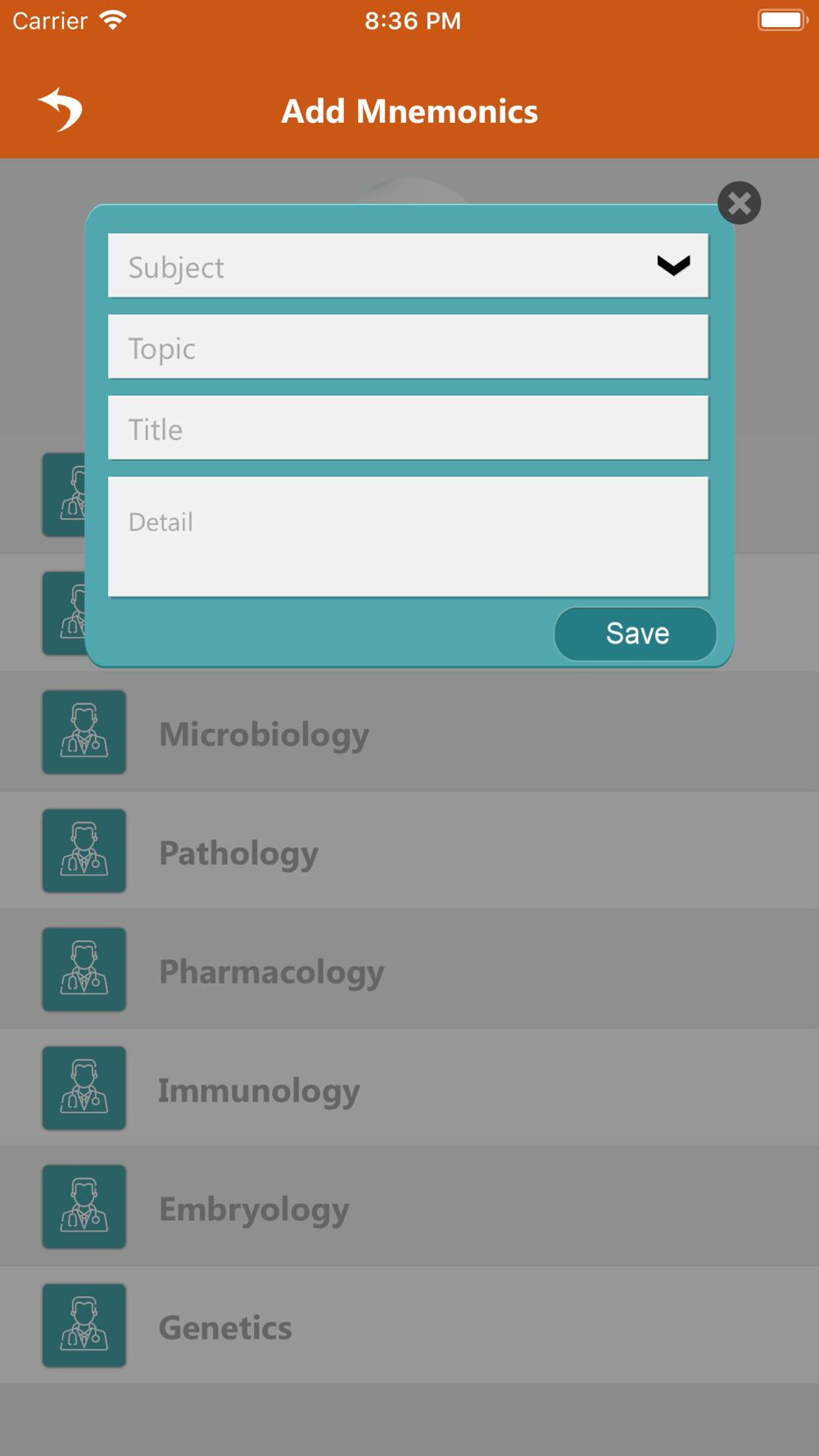The width and height of the screenshot is (819, 1456).
Task: Open the Microbiology subject row
Action: tap(409, 732)
